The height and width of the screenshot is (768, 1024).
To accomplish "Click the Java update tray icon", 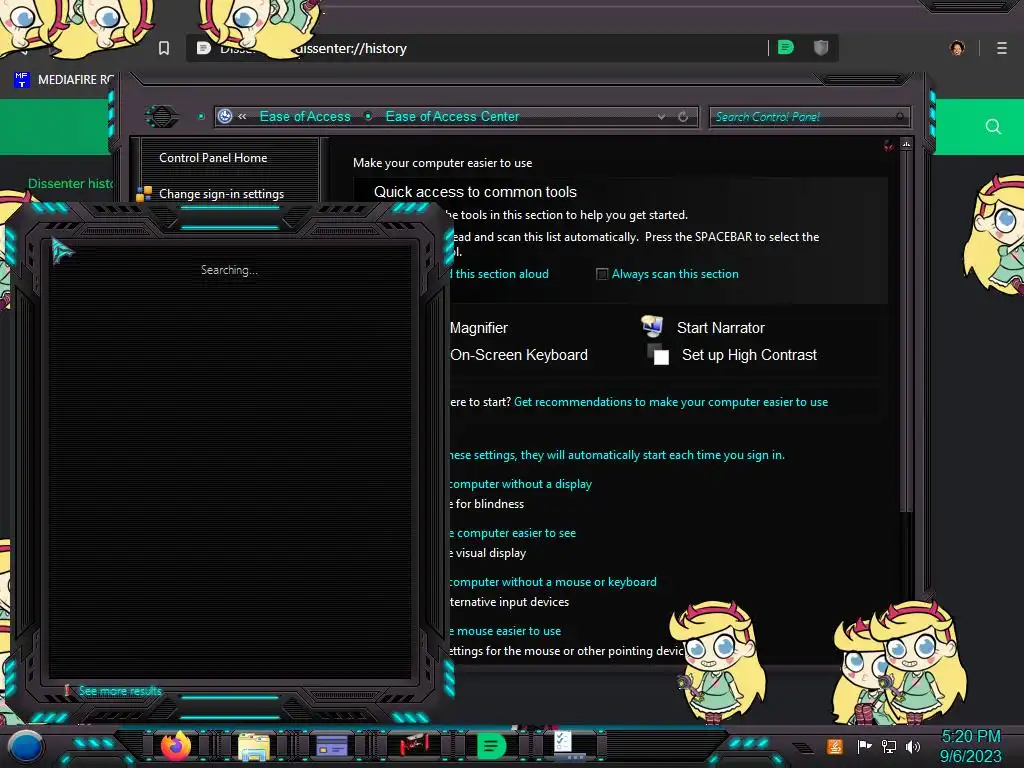I will pos(835,746).
